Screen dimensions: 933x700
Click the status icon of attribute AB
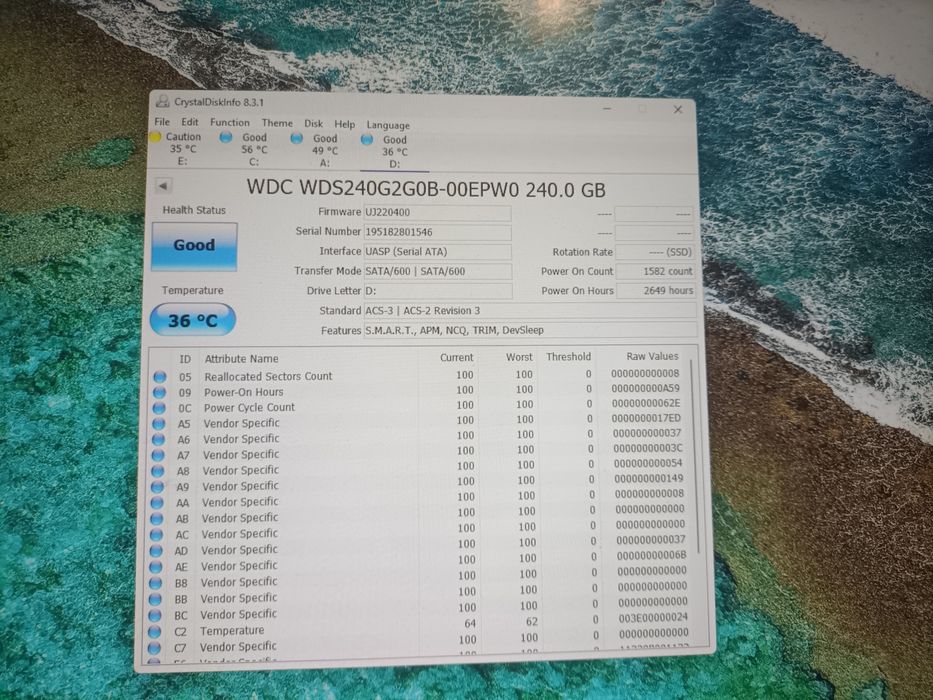click(156, 518)
